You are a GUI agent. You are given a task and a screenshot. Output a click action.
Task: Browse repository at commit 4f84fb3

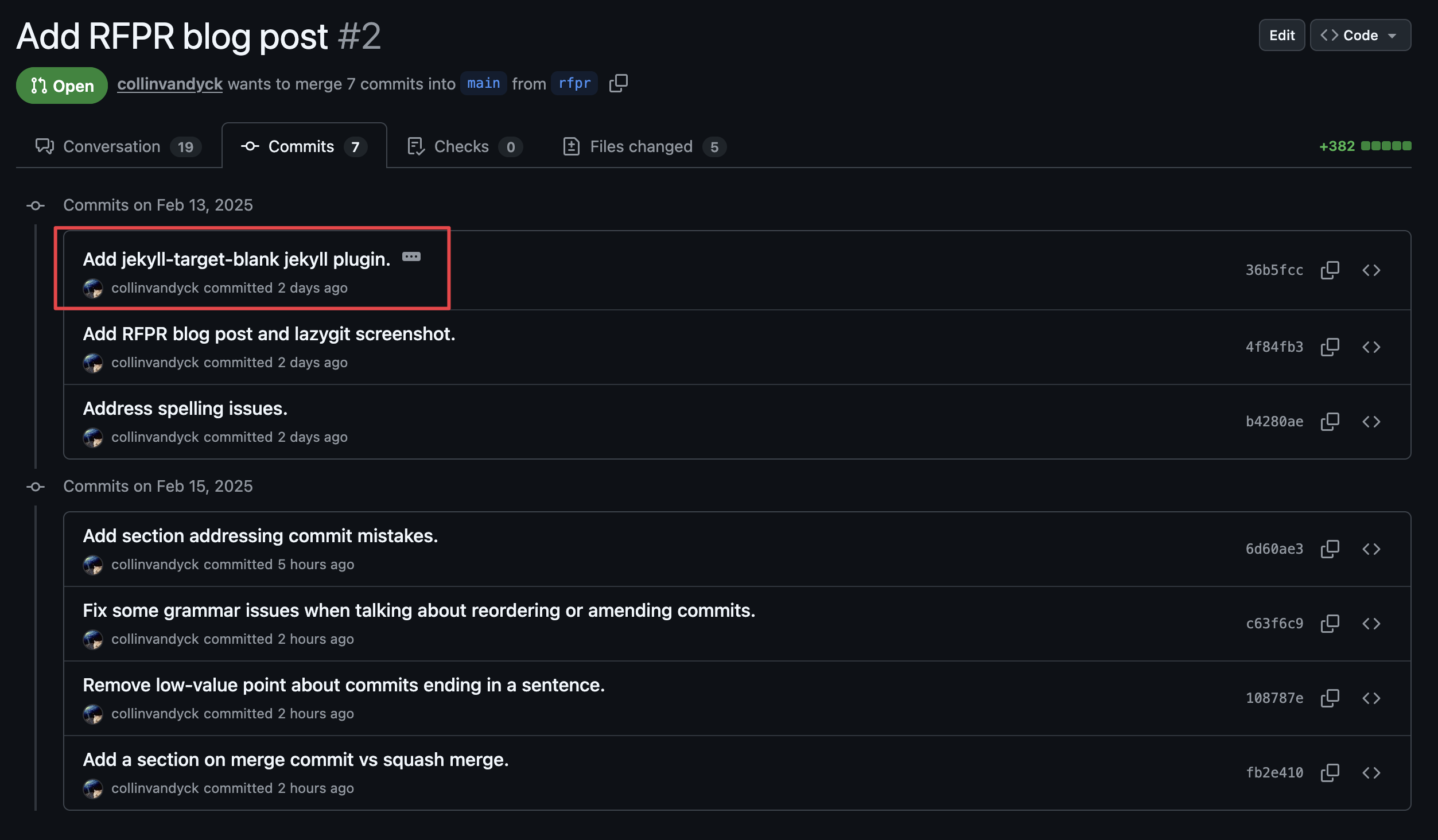coord(1371,347)
